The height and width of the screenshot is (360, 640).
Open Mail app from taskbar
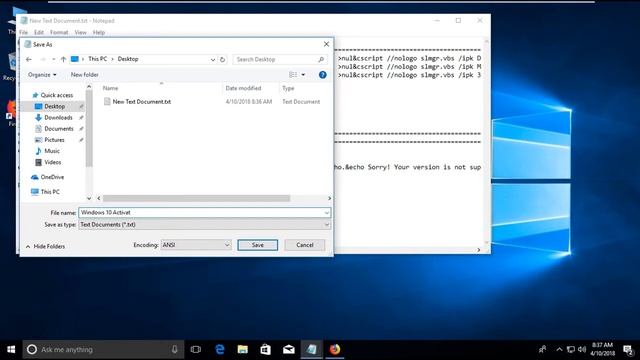(289, 349)
